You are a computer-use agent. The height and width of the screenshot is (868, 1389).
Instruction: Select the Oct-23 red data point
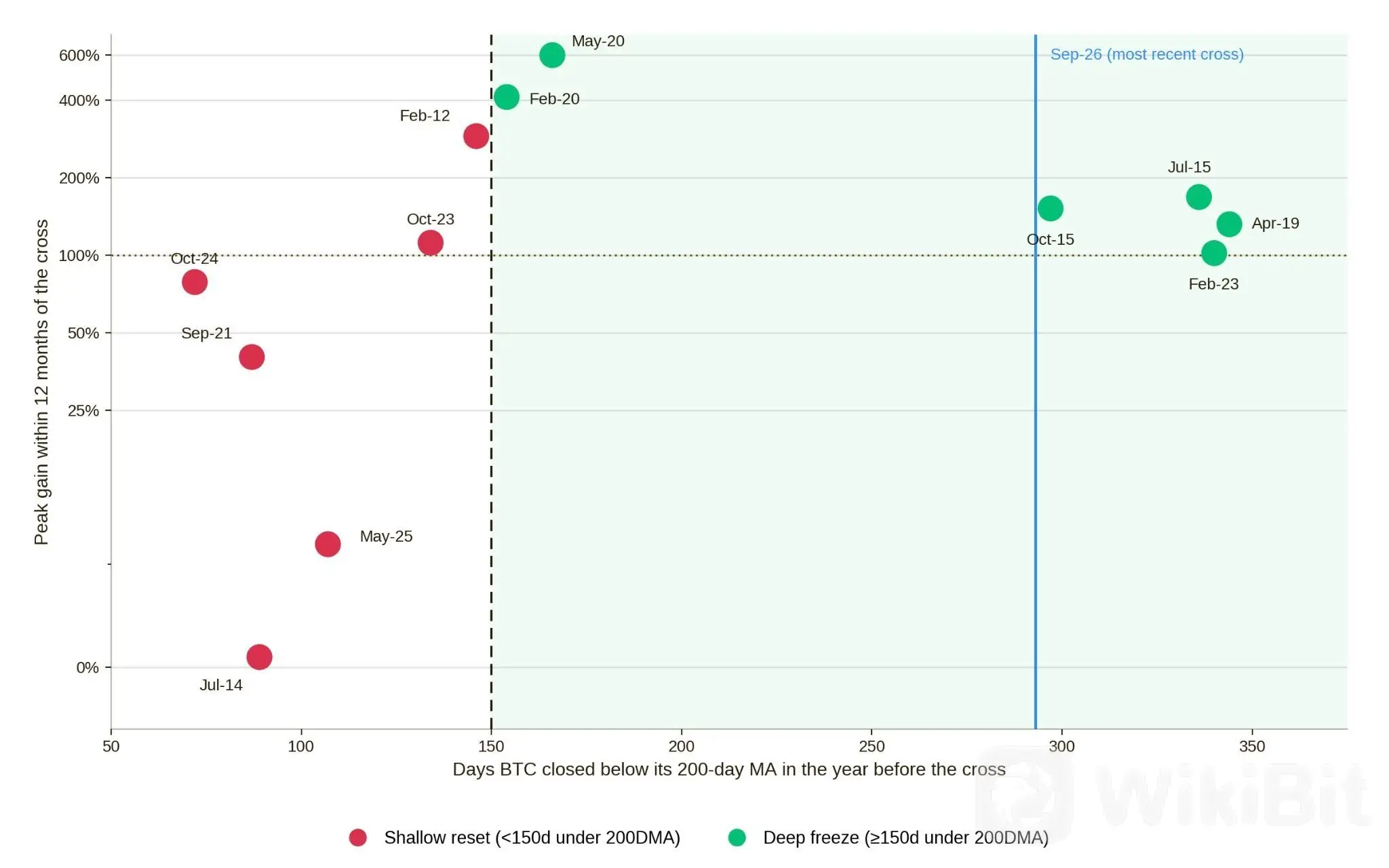pyautogui.click(x=431, y=242)
